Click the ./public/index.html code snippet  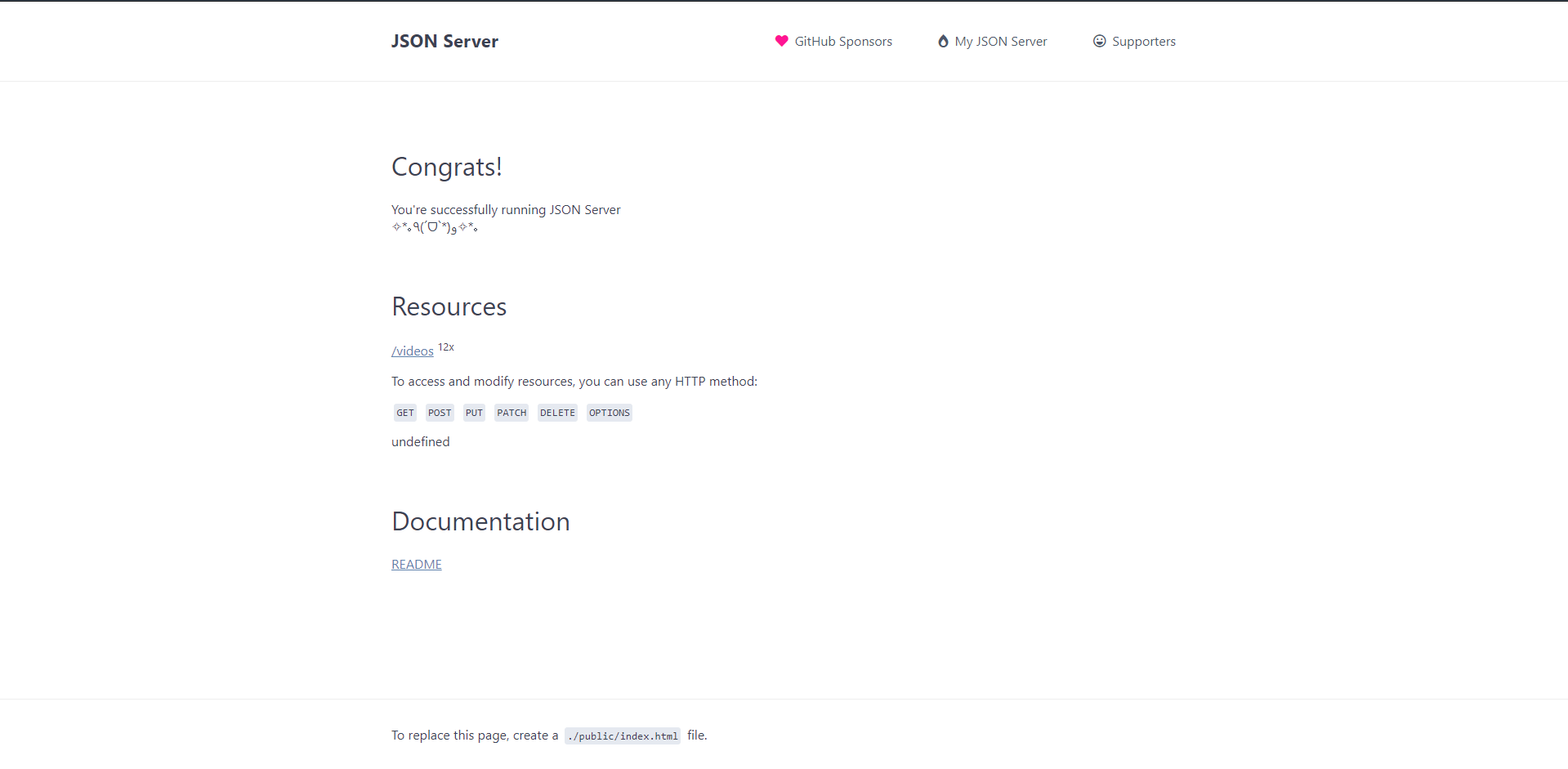pyautogui.click(x=623, y=735)
